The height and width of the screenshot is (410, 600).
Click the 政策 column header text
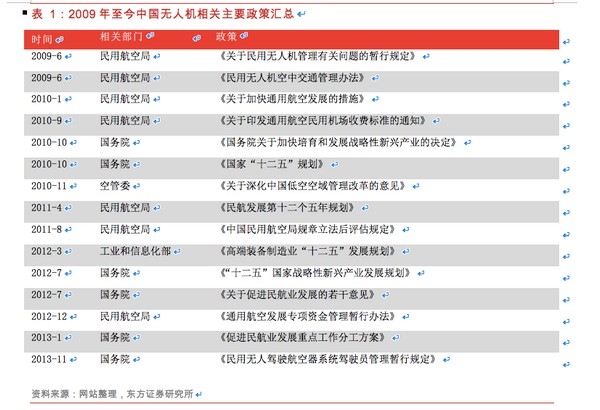[226, 36]
